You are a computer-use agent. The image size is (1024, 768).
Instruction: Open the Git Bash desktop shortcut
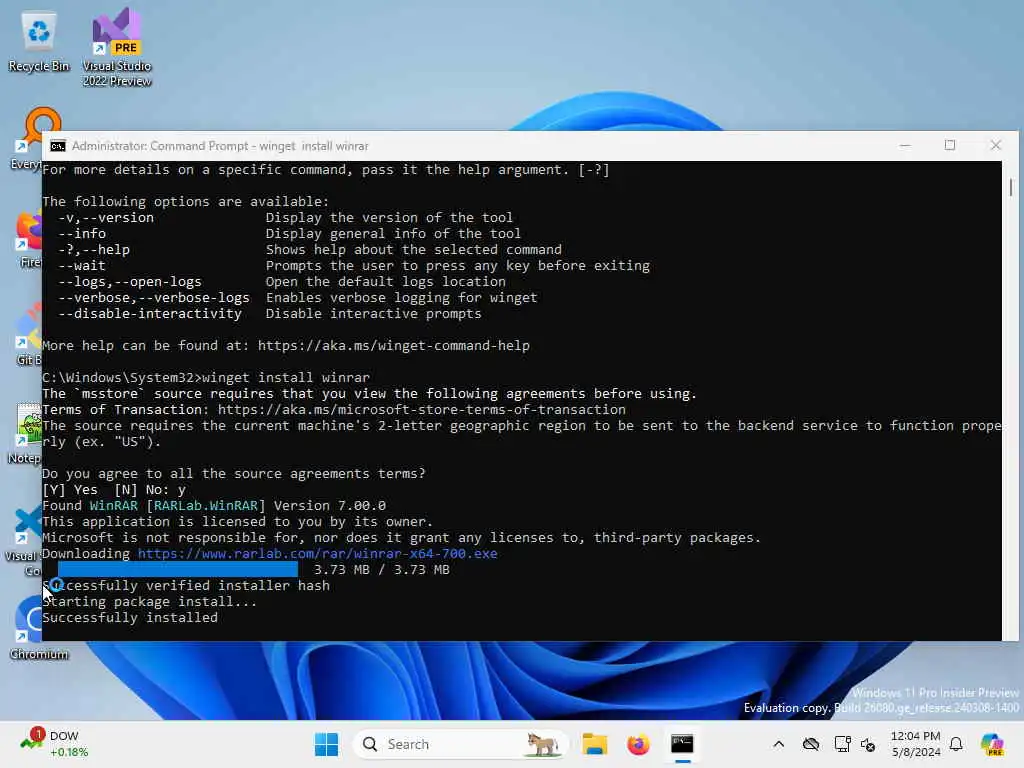coord(29,334)
